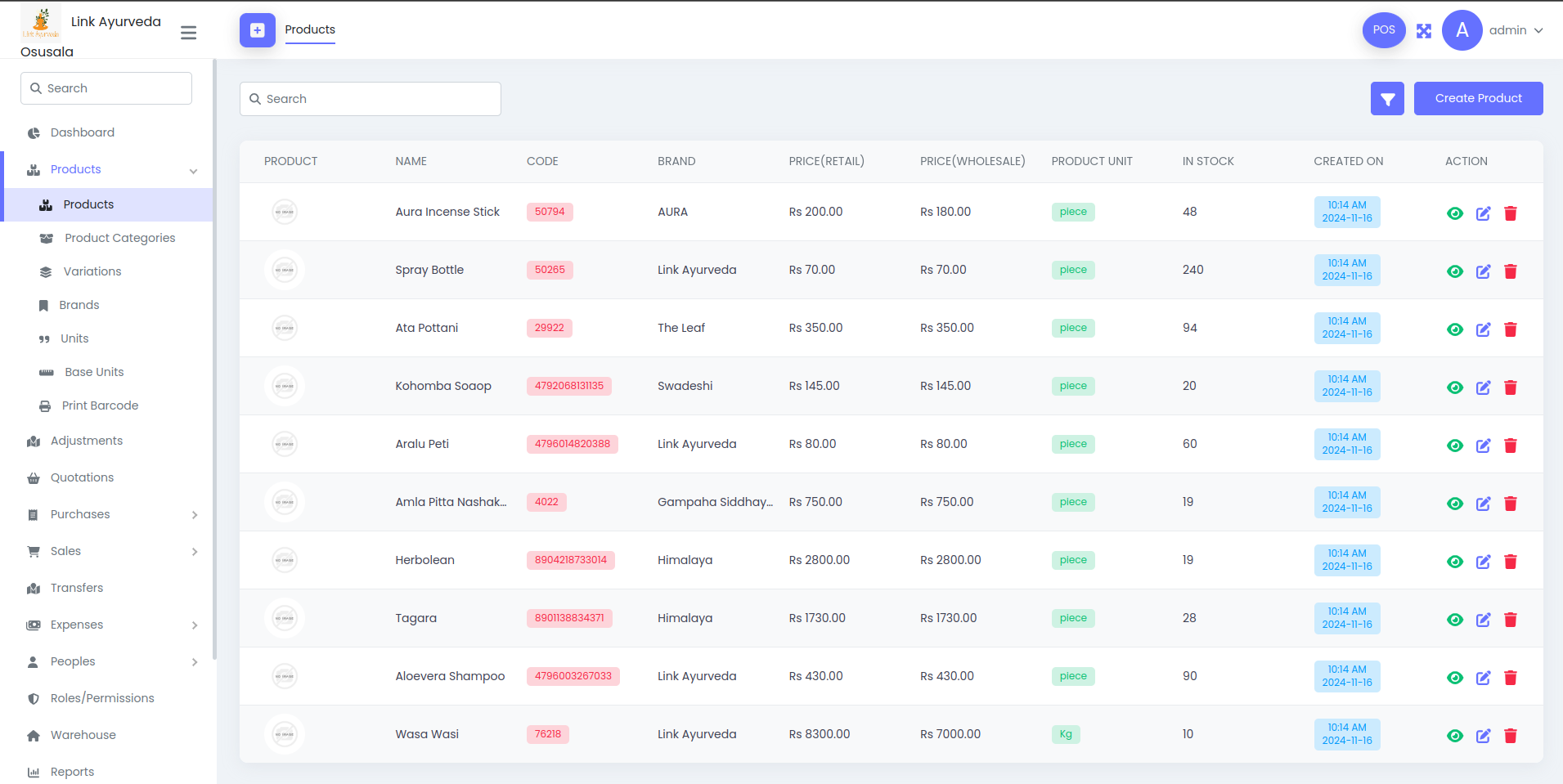Delete the Spray Bottle product

click(x=1511, y=271)
